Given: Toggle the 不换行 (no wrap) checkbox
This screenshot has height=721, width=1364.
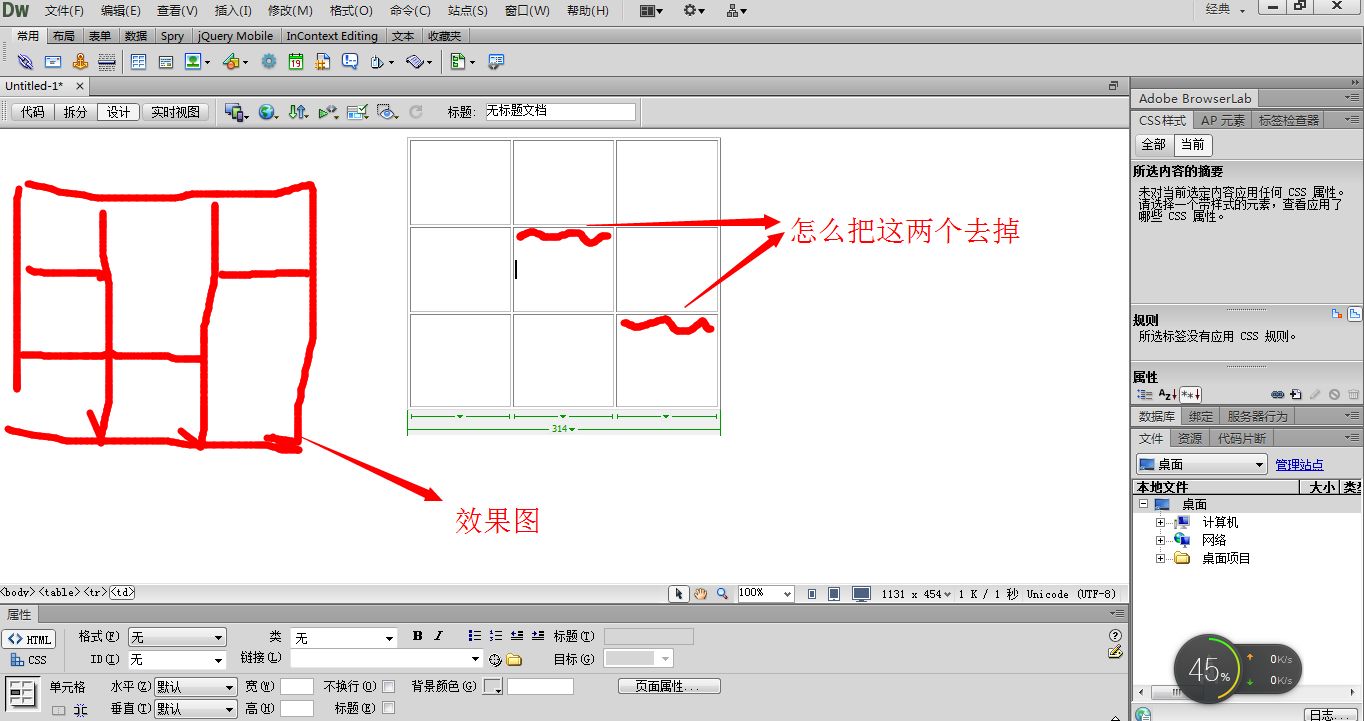Looking at the screenshot, I should 389,687.
